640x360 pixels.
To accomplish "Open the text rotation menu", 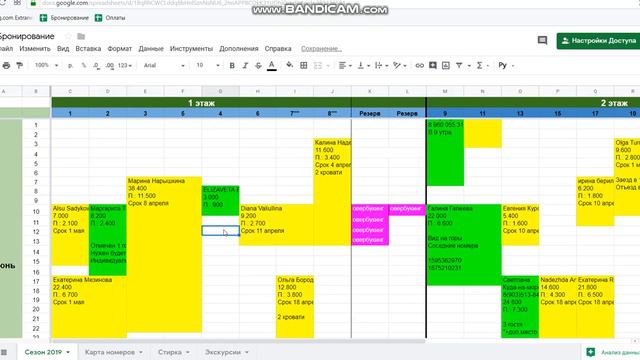I will click(399, 65).
